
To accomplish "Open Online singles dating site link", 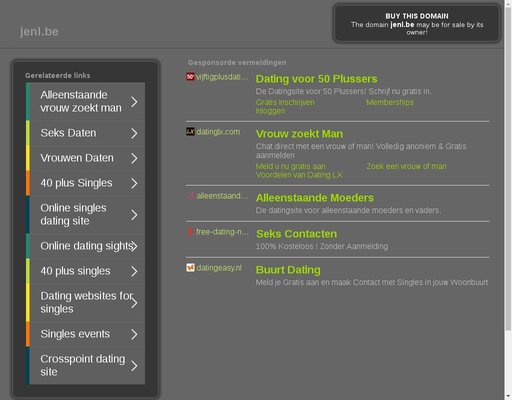I will 85,215.
